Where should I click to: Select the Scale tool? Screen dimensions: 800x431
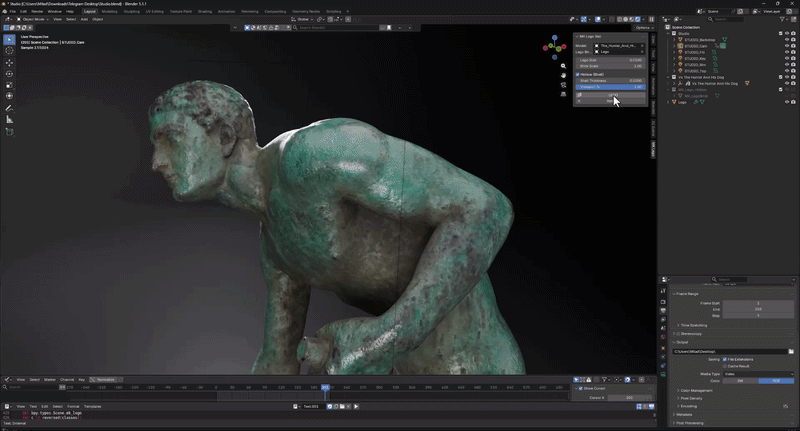[9, 85]
